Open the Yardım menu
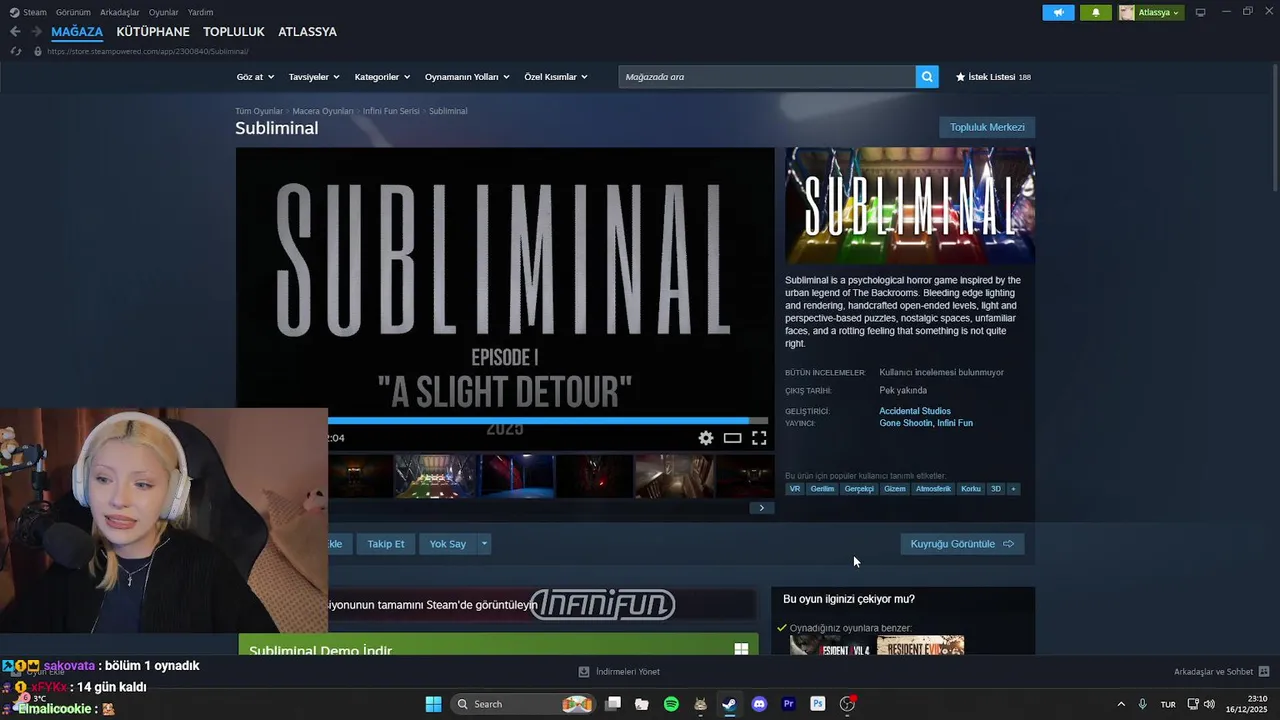The height and width of the screenshot is (720, 1280). click(x=200, y=12)
